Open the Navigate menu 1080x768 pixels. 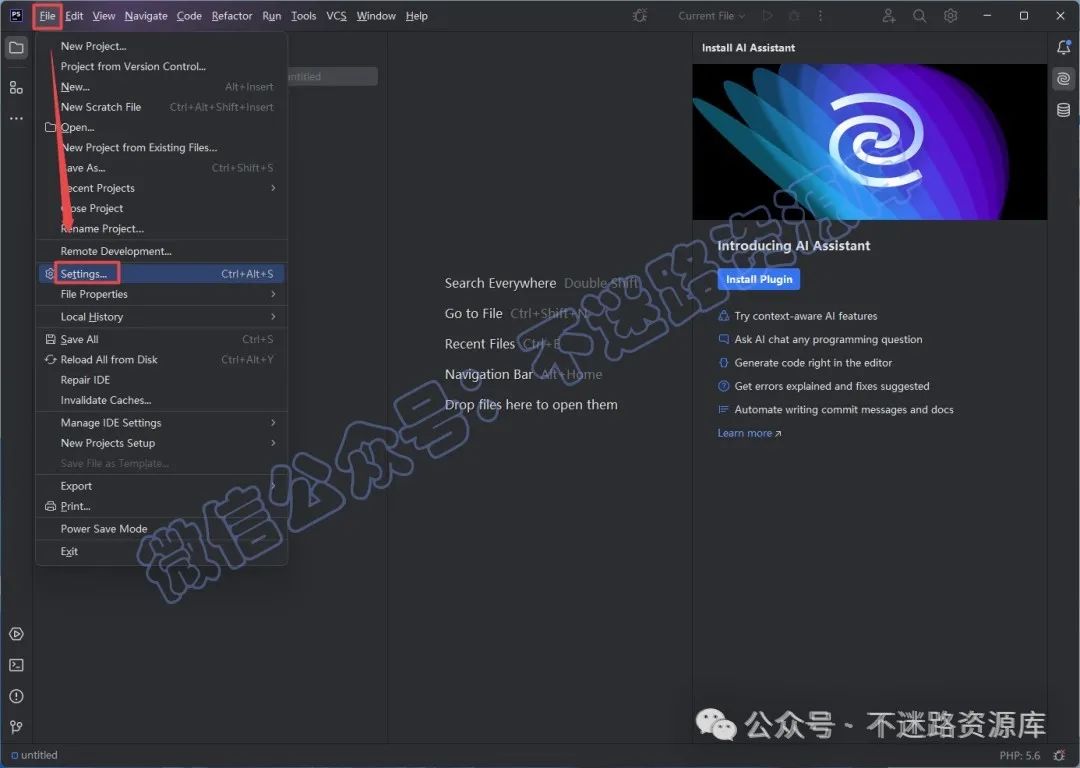click(x=146, y=16)
